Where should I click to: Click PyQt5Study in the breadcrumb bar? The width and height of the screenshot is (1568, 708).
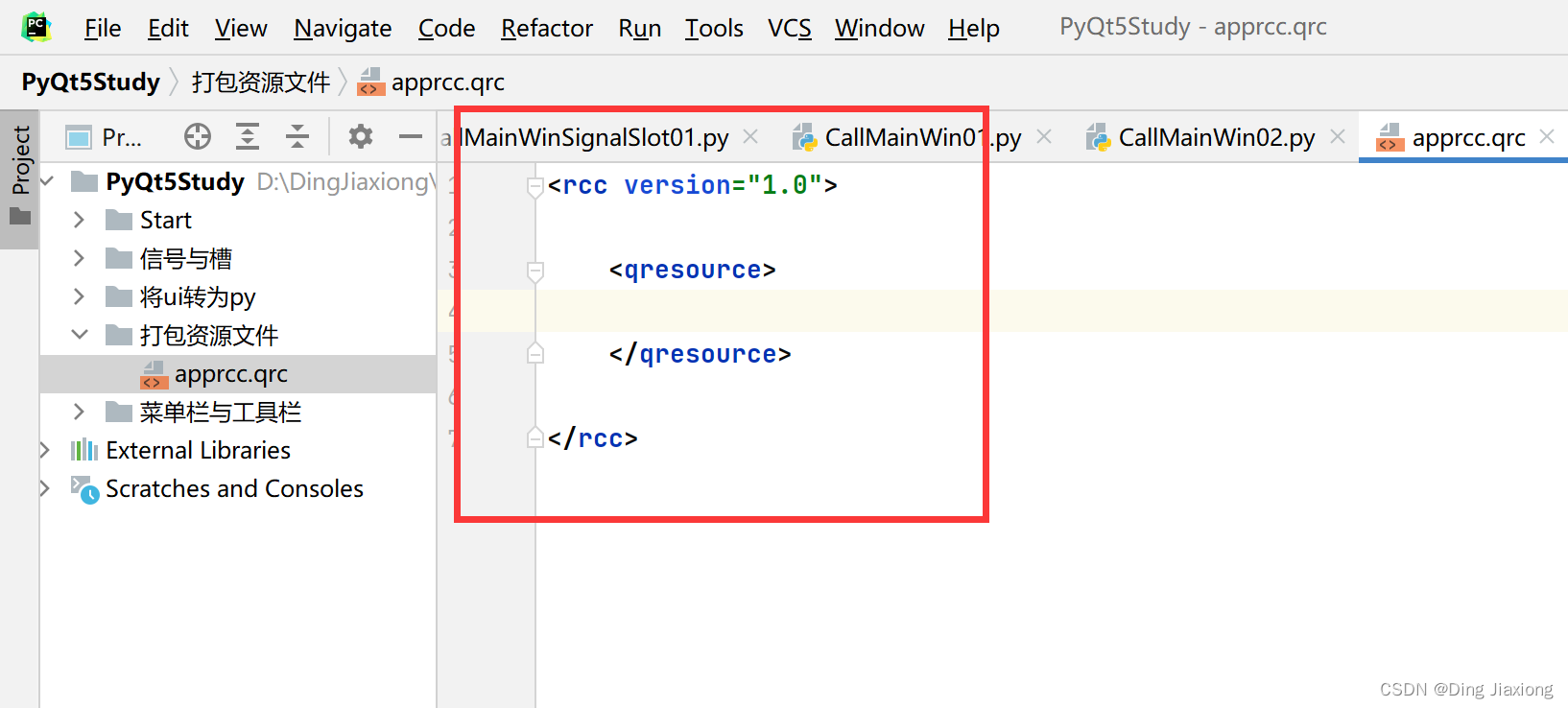[90, 83]
